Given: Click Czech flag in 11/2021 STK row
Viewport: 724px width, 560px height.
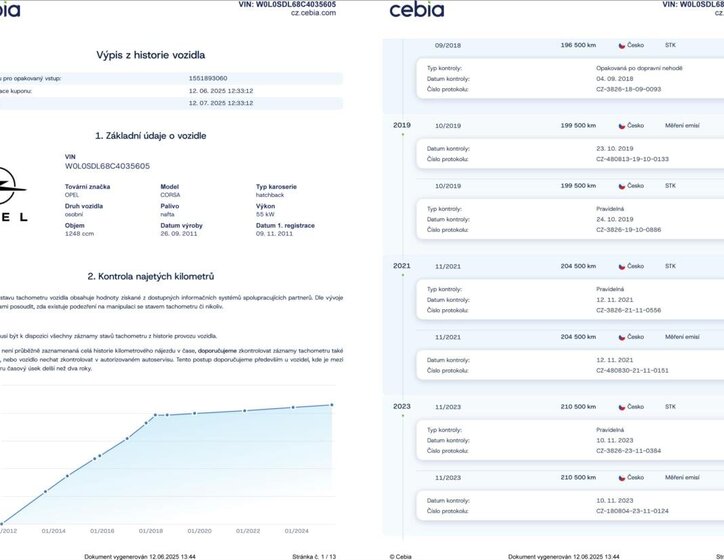Looking at the screenshot, I should (x=622, y=267).
